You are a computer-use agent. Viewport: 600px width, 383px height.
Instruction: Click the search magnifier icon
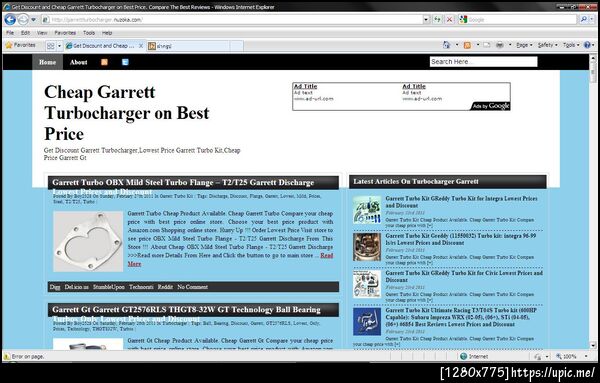pos(583,19)
